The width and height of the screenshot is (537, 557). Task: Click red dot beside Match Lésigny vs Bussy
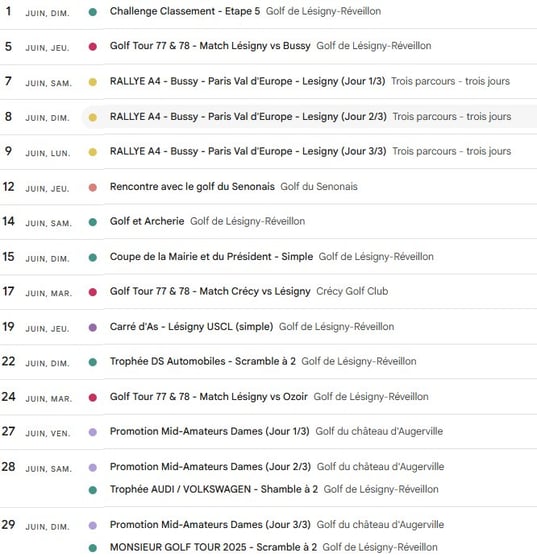click(x=93, y=47)
